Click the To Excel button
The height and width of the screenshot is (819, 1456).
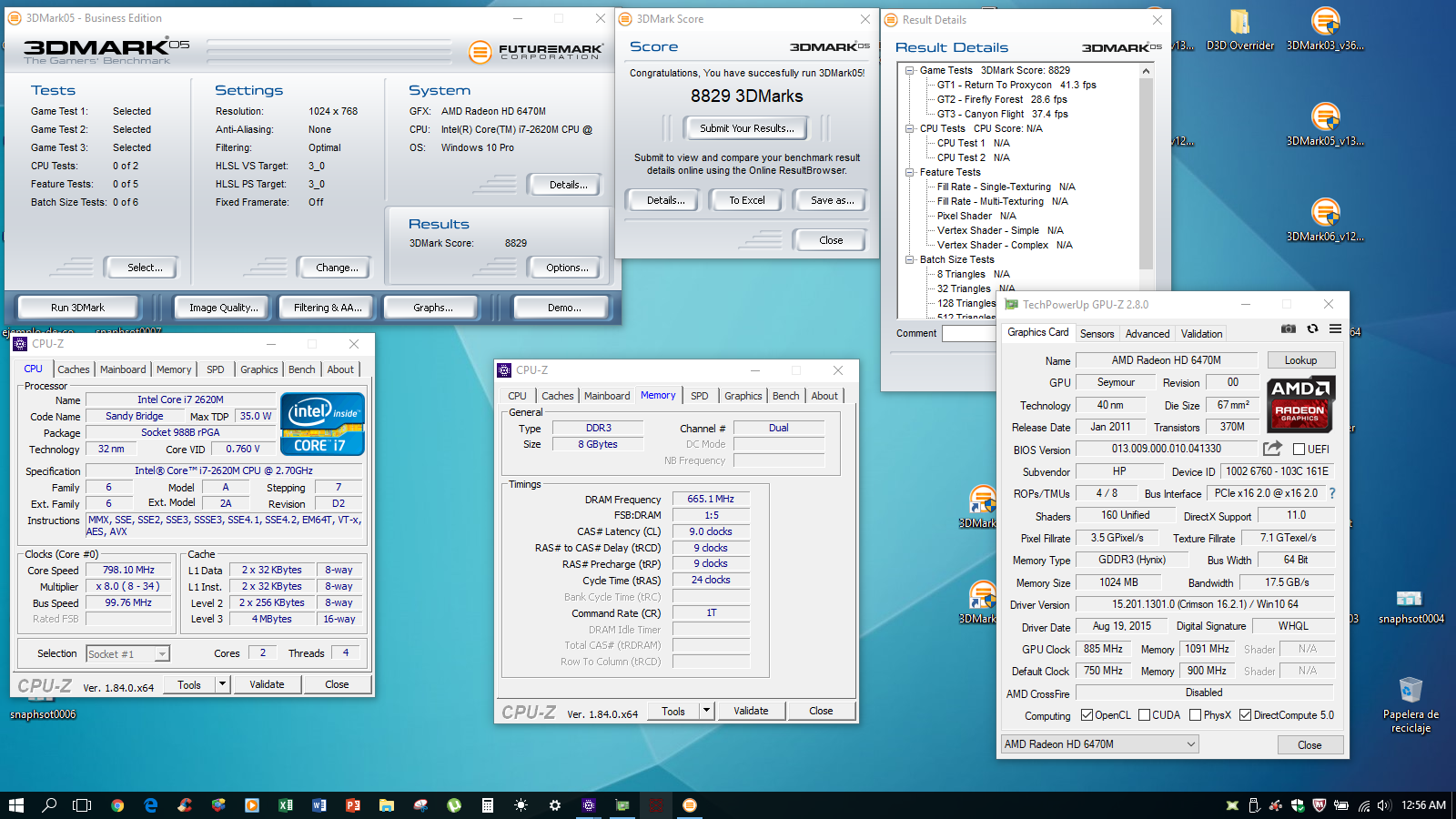click(747, 200)
